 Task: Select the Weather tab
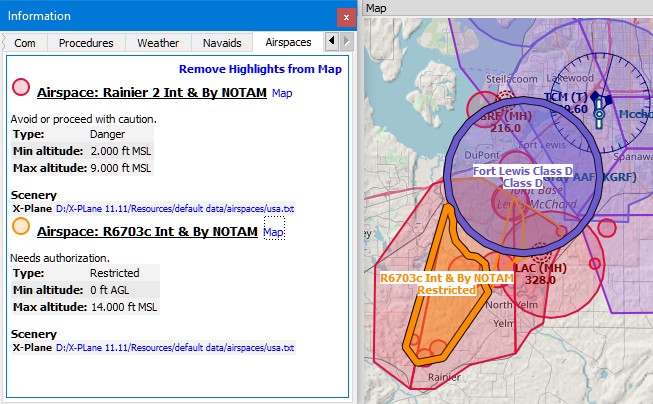coord(158,43)
